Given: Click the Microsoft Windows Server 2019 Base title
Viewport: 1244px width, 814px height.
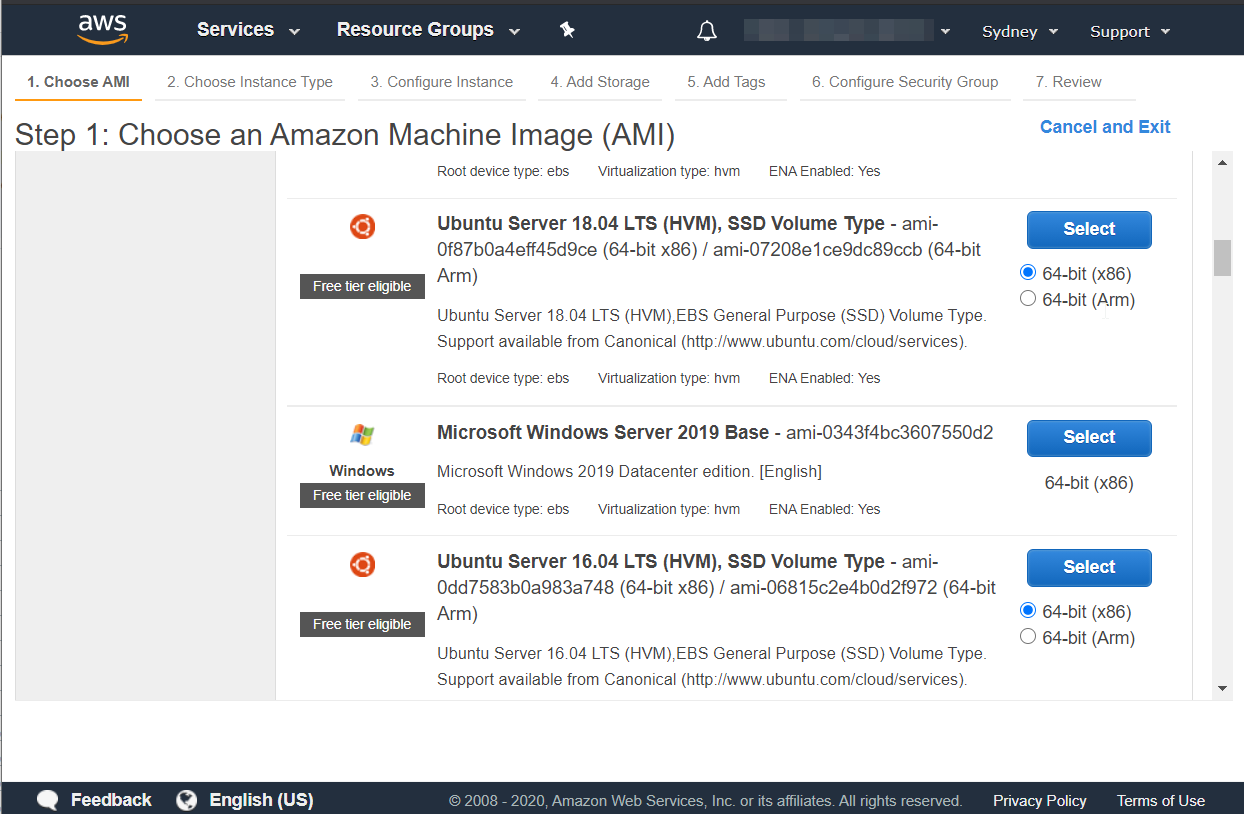Looking at the screenshot, I should (603, 432).
